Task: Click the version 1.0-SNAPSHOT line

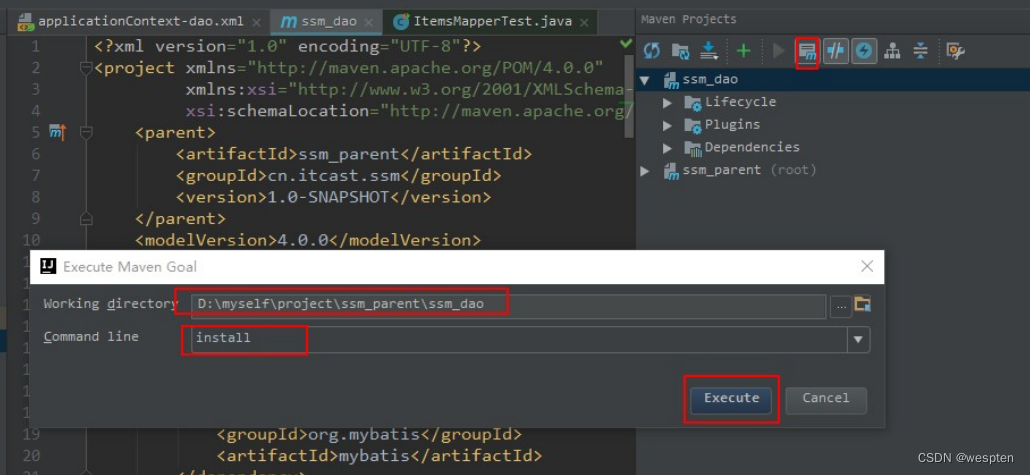Action: [x=333, y=197]
